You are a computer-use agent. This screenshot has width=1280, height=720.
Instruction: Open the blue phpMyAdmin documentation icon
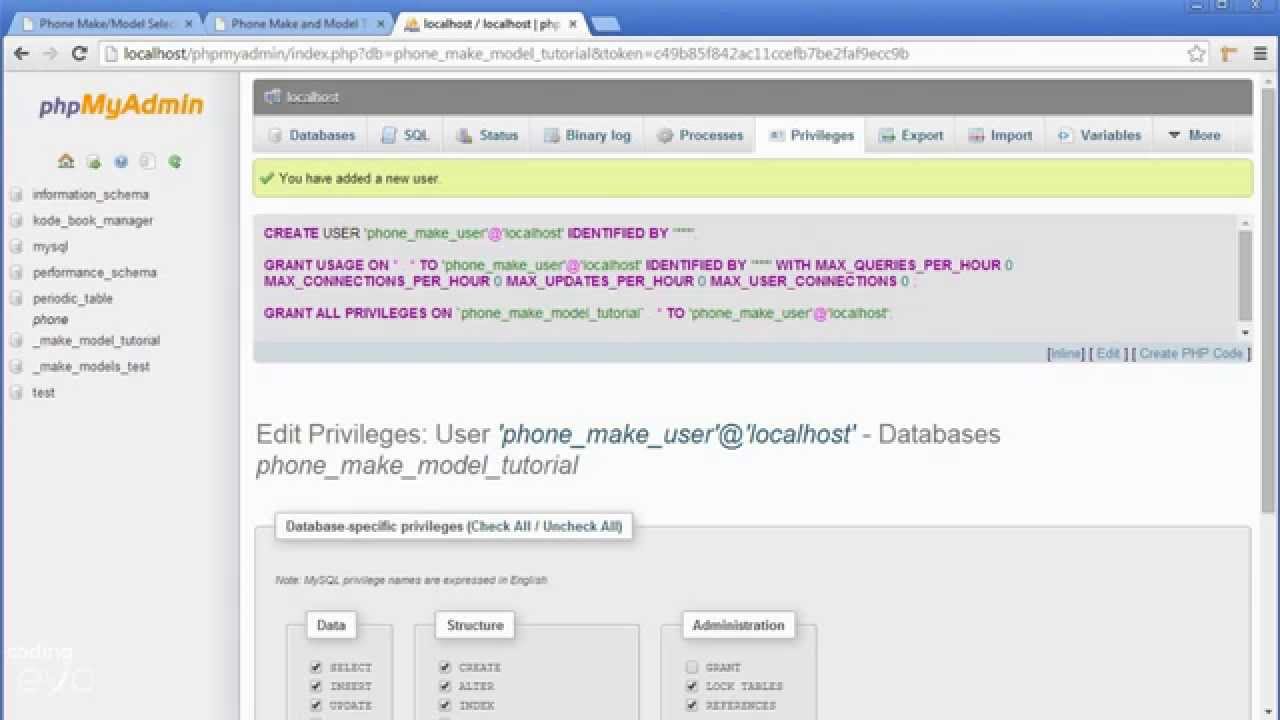pos(121,161)
